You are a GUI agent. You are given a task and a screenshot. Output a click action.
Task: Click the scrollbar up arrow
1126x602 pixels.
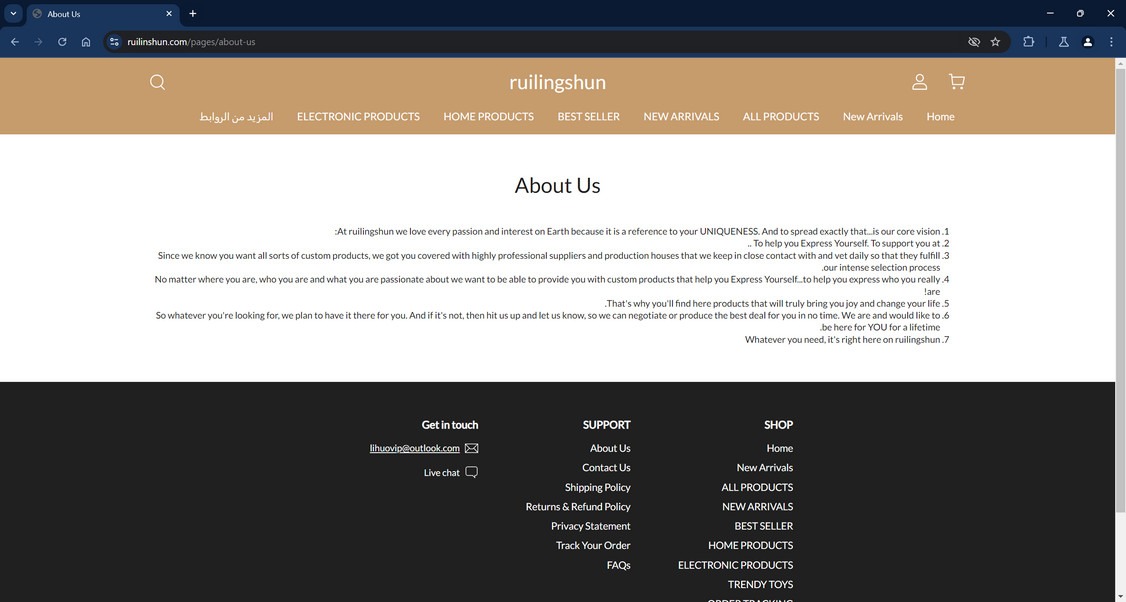[1120, 63]
